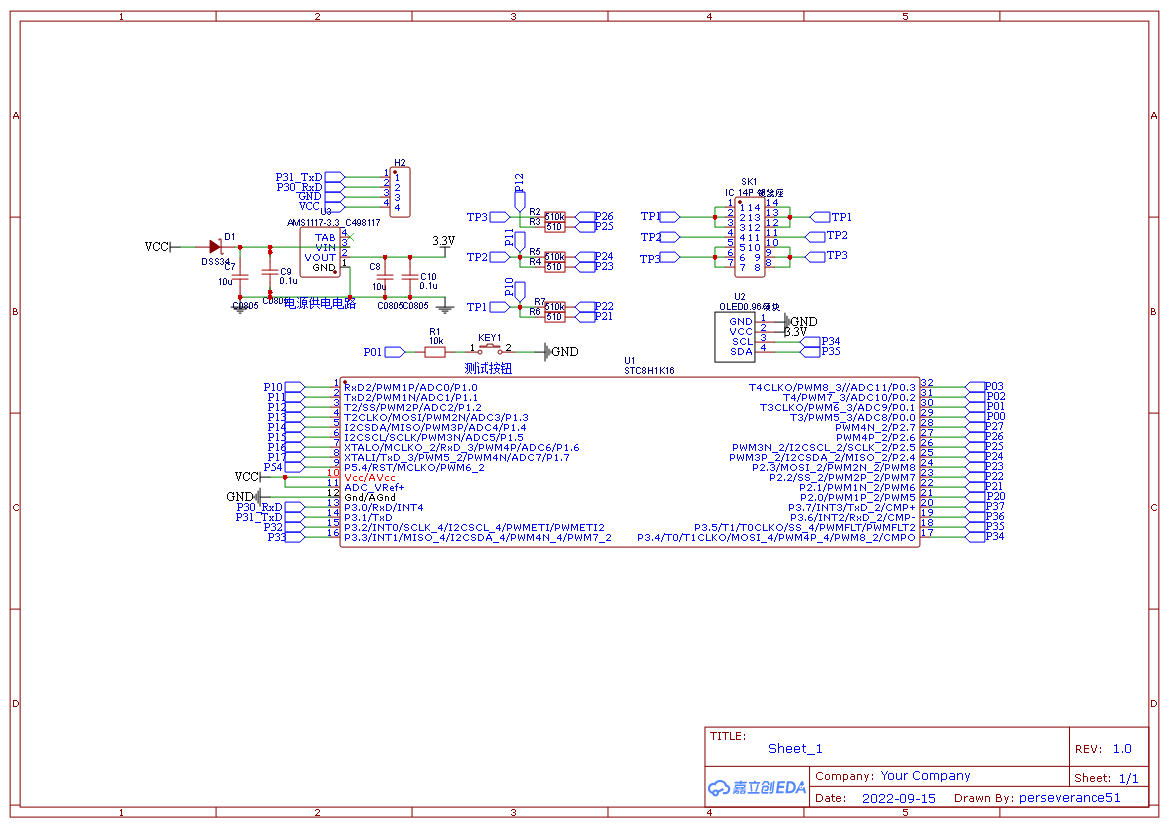
Task: Click the R7 510k resistor symbol
Action: pyautogui.click(x=554, y=306)
